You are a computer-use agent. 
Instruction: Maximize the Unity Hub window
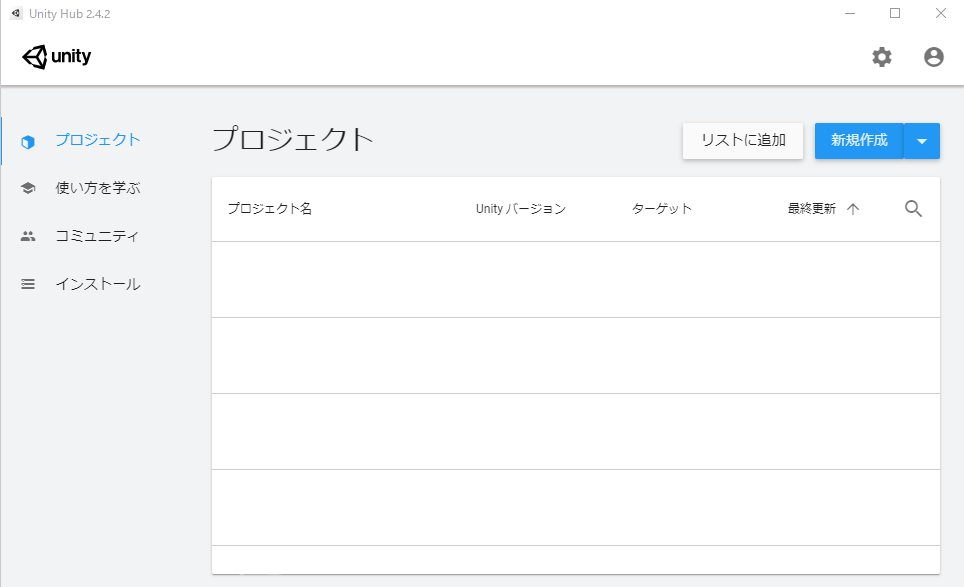pyautogui.click(x=895, y=14)
